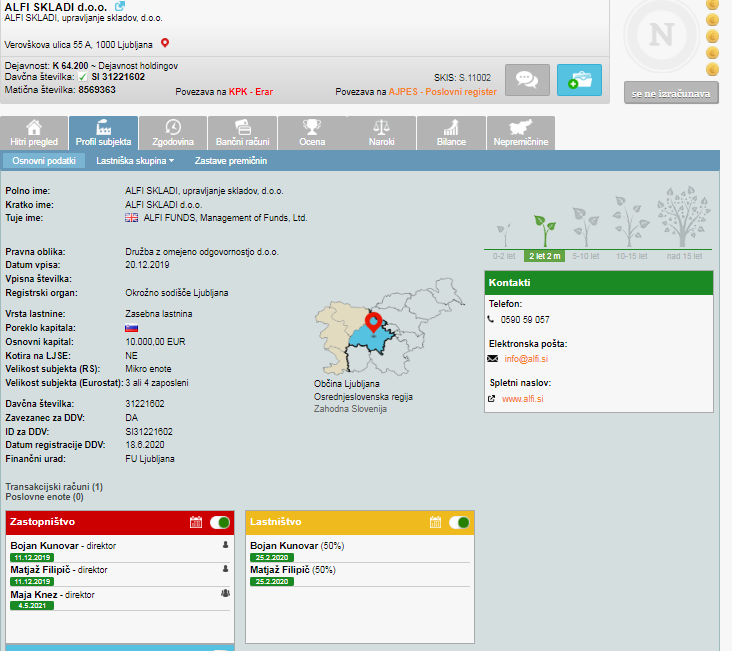
Task: Open external link icon beside ALFI SKLADI title
Action: (120, 6)
